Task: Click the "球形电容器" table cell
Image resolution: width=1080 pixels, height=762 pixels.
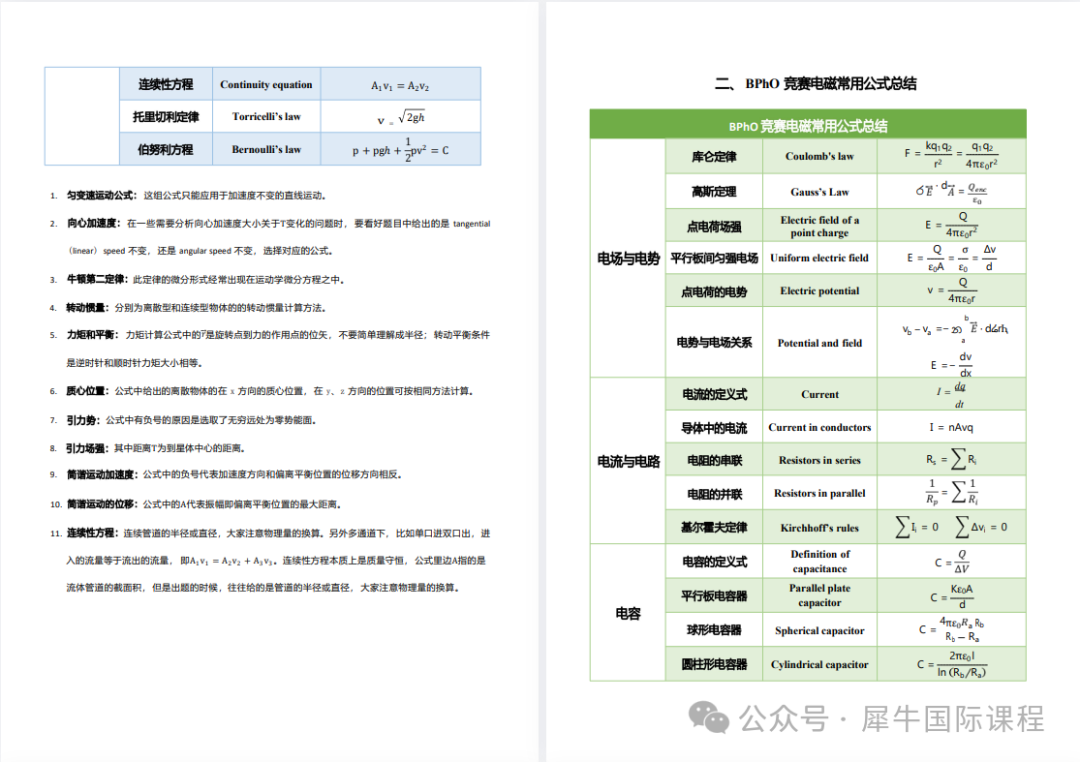Action: pos(714,630)
